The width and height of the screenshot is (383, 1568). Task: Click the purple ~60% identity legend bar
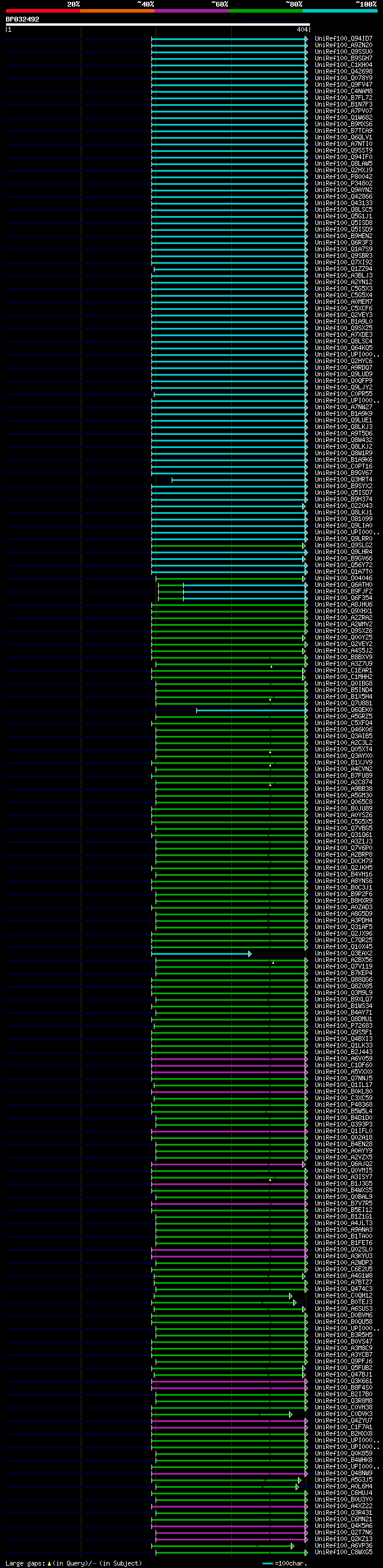point(191,11)
